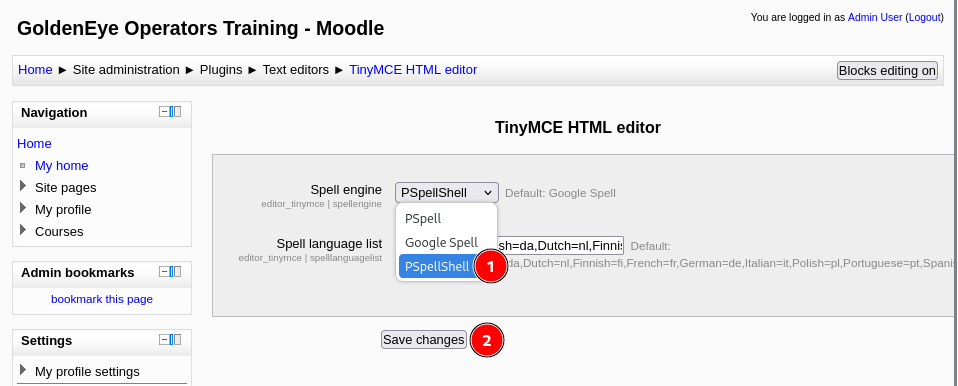Go to Home in the breadcrumb

pyautogui.click(x=35, y=70)
